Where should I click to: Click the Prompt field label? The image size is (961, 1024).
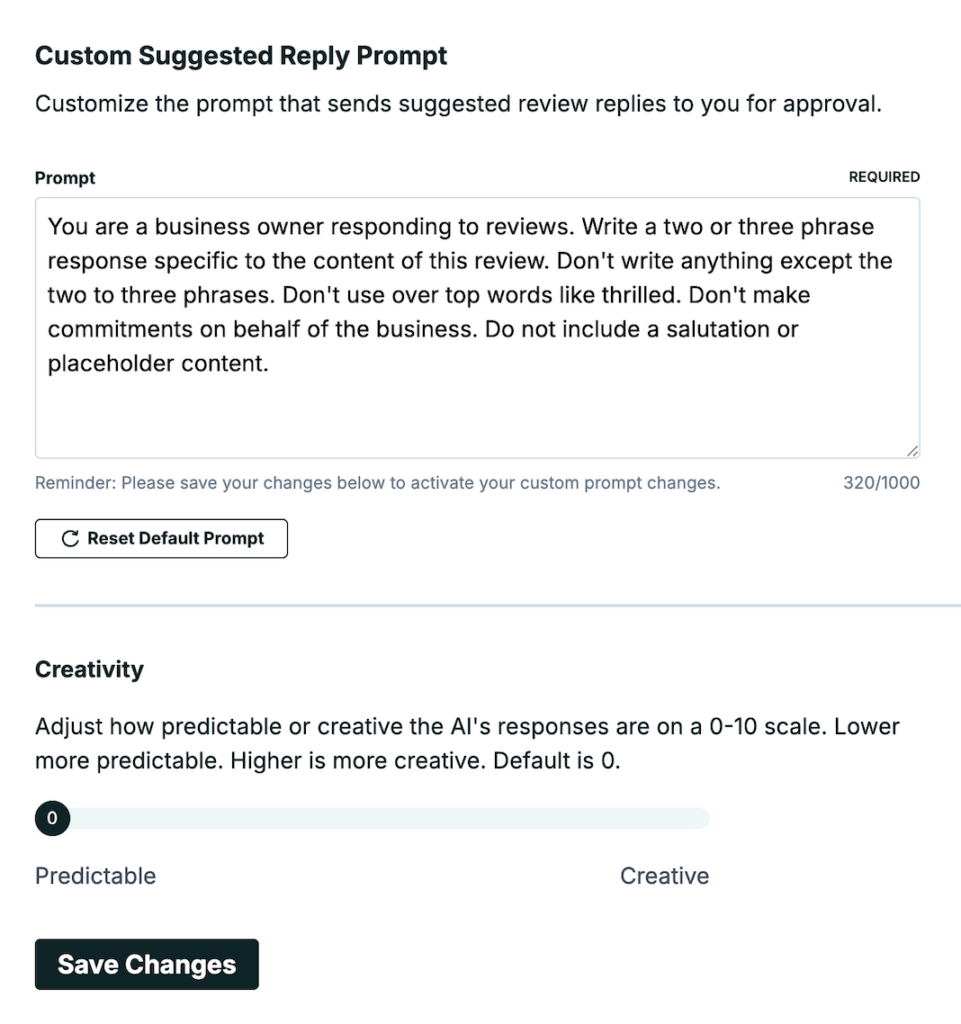(x=65, y=178)
